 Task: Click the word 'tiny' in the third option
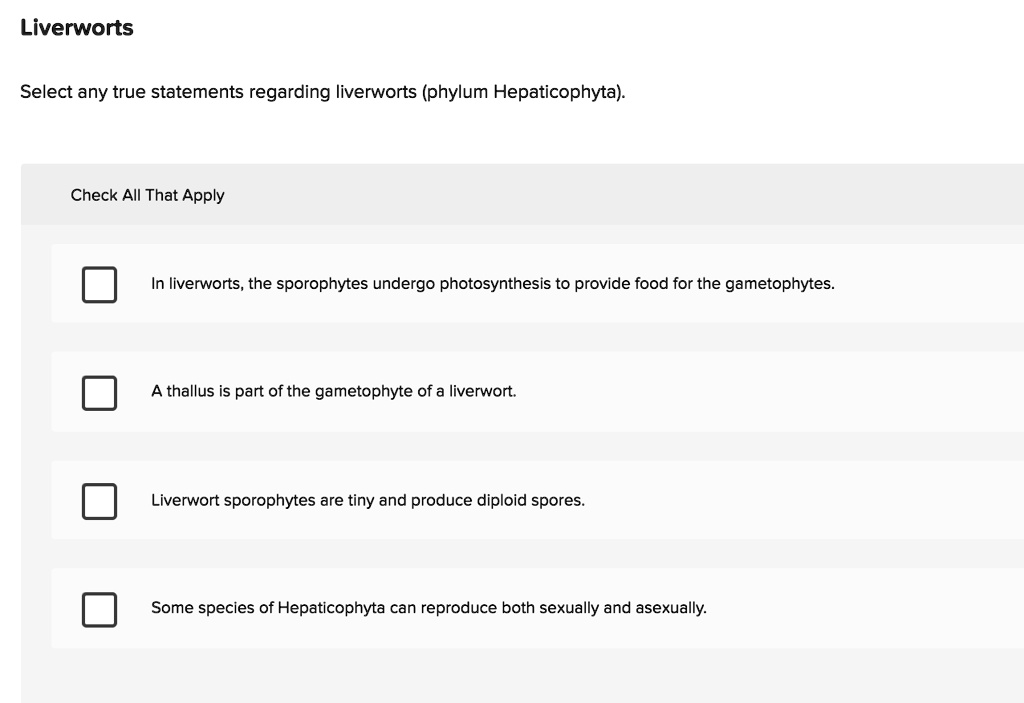[361, 500]
